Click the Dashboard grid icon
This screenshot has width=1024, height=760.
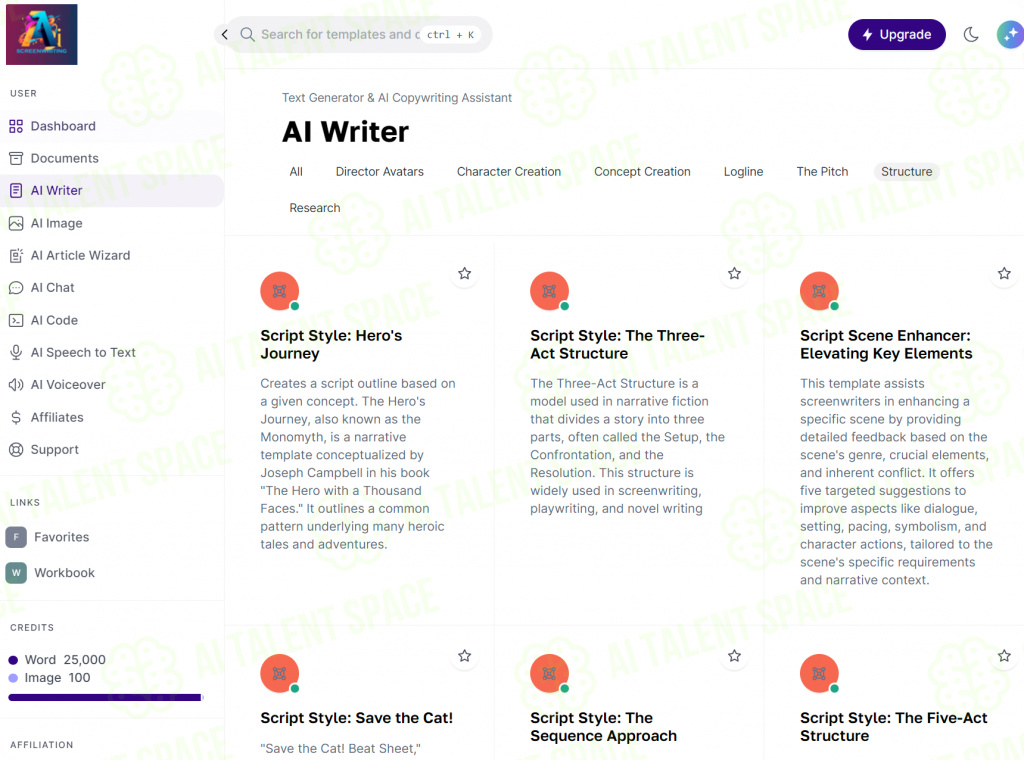click(16, 126)
